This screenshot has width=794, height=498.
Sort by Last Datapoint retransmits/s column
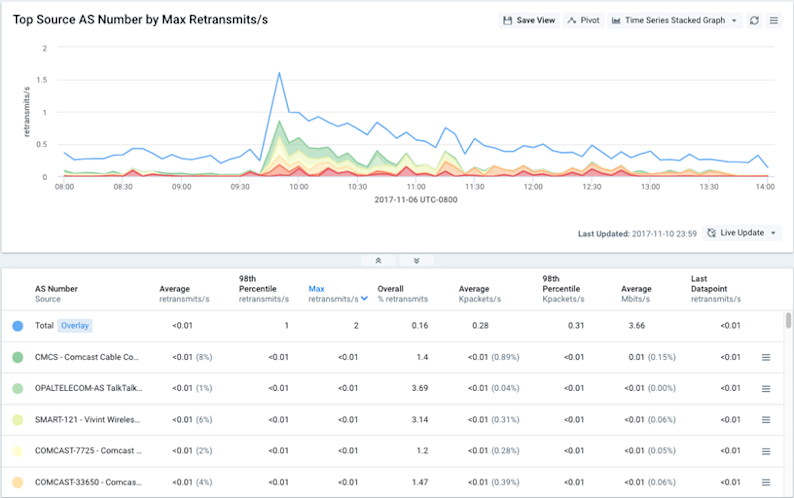[716, 289]
